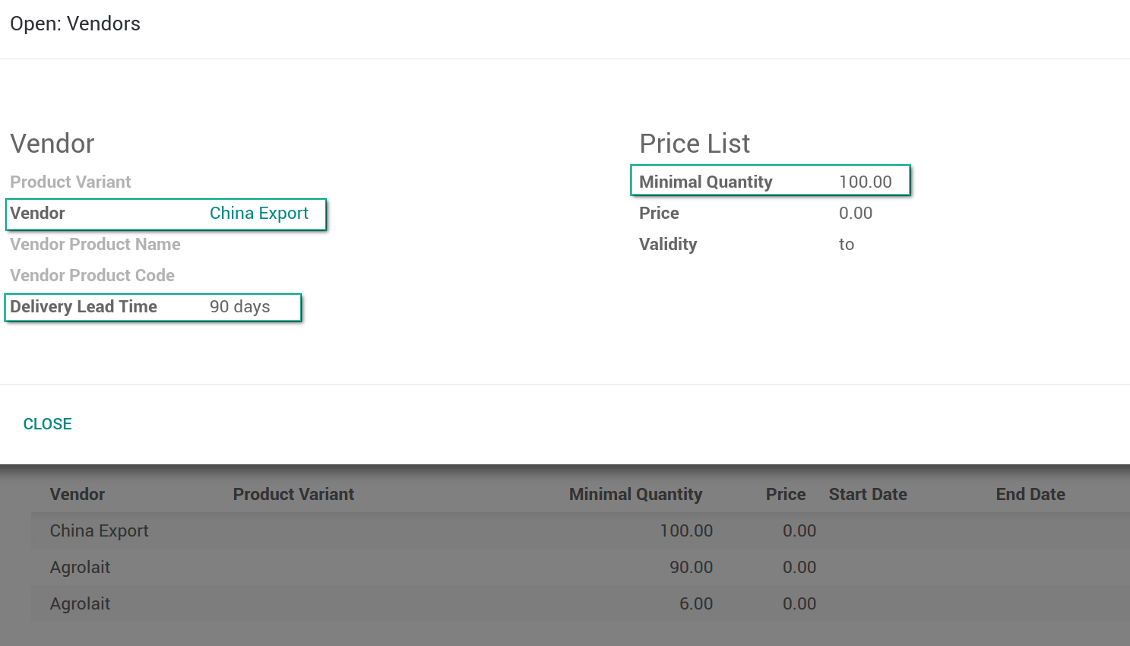Click the End Date column header

click(1030, 494)
